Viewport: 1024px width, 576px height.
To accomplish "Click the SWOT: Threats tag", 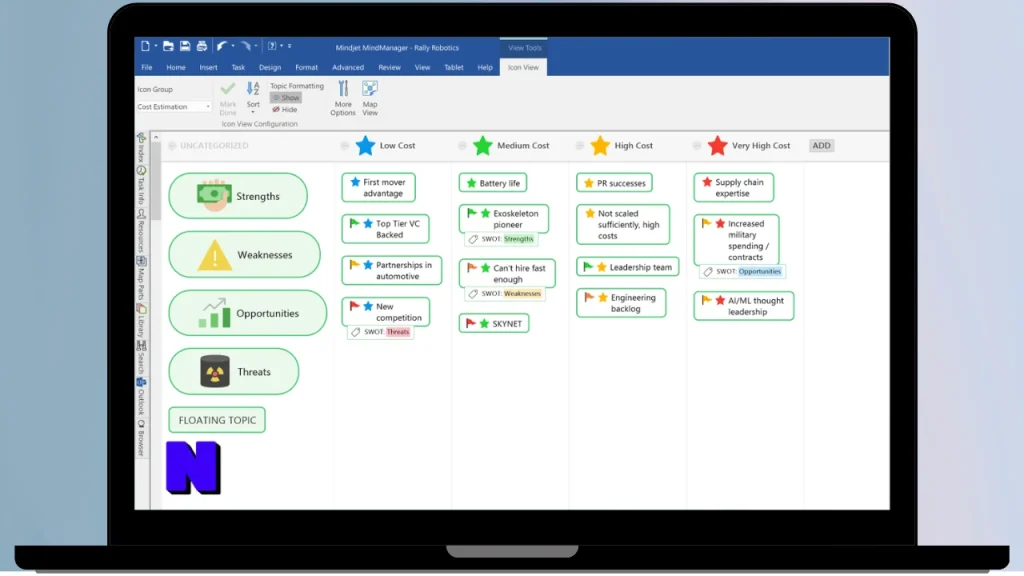I will (x=381, y=332).
